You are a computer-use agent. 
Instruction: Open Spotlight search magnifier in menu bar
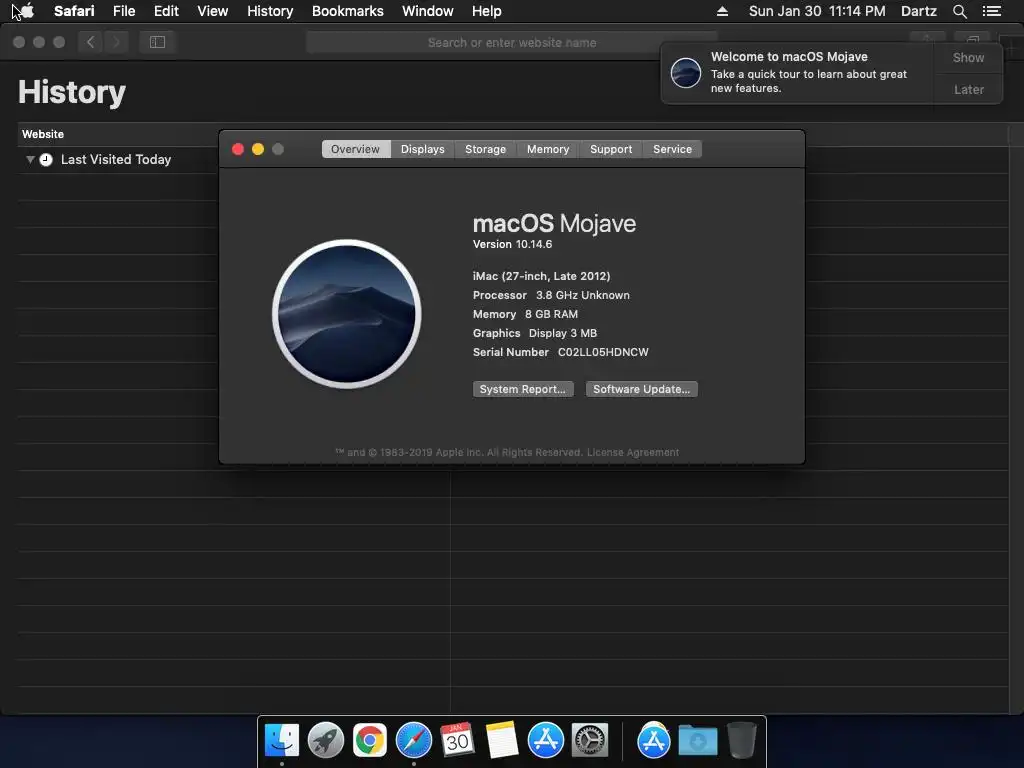pyautogui.click(x=959, y=11)
